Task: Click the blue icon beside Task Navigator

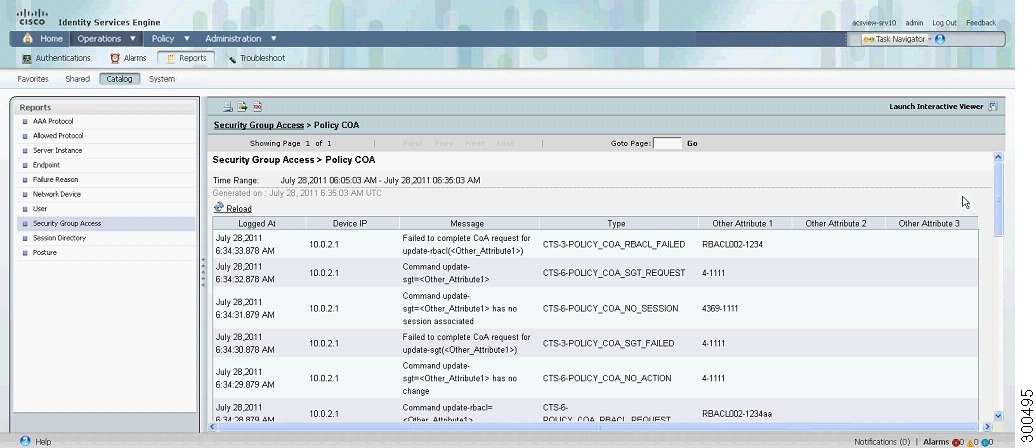Action: pyautogui.click(x=940, y=39)
